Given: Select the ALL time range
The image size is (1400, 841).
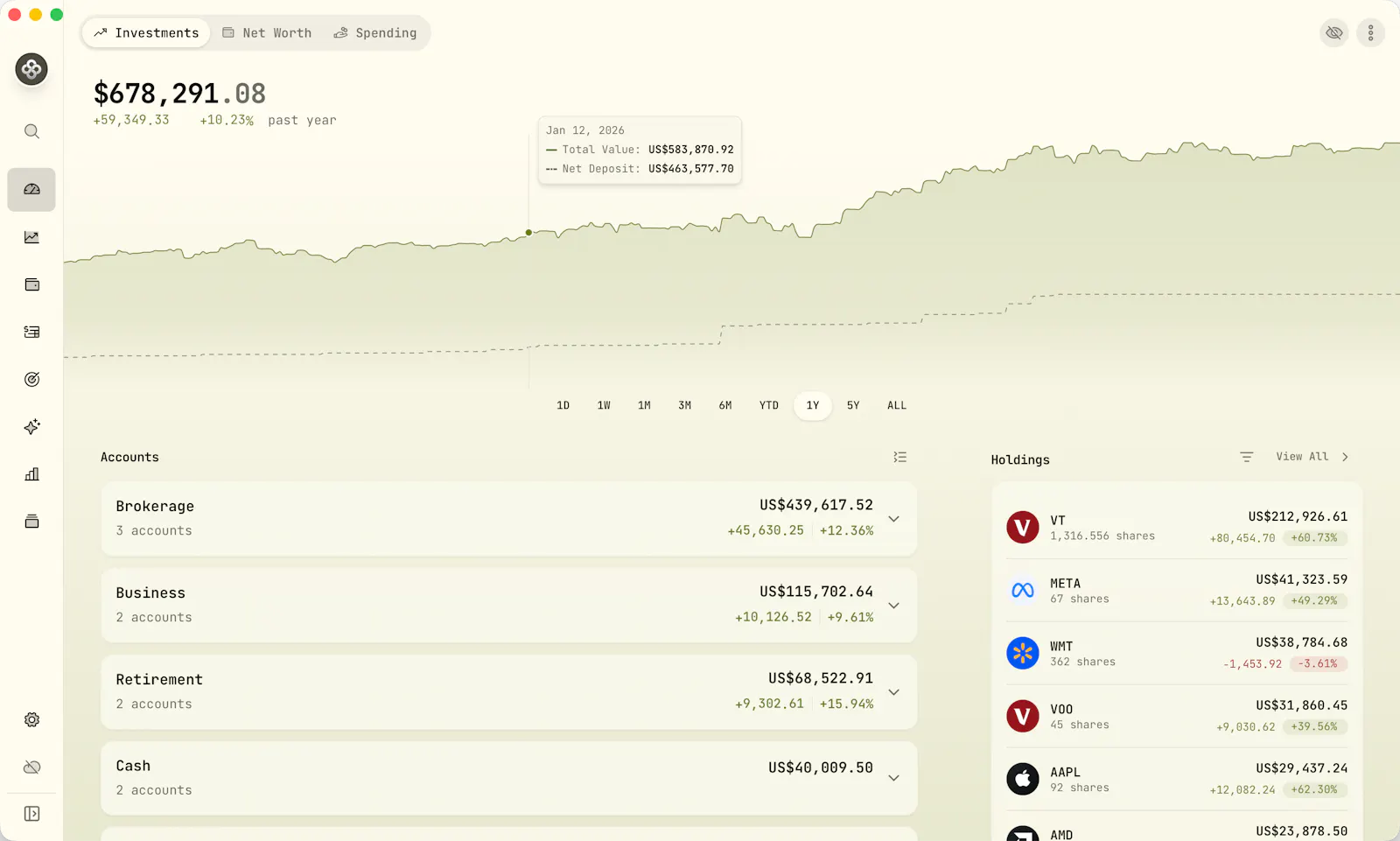Looking at the screenshot, I should point(897,405).
